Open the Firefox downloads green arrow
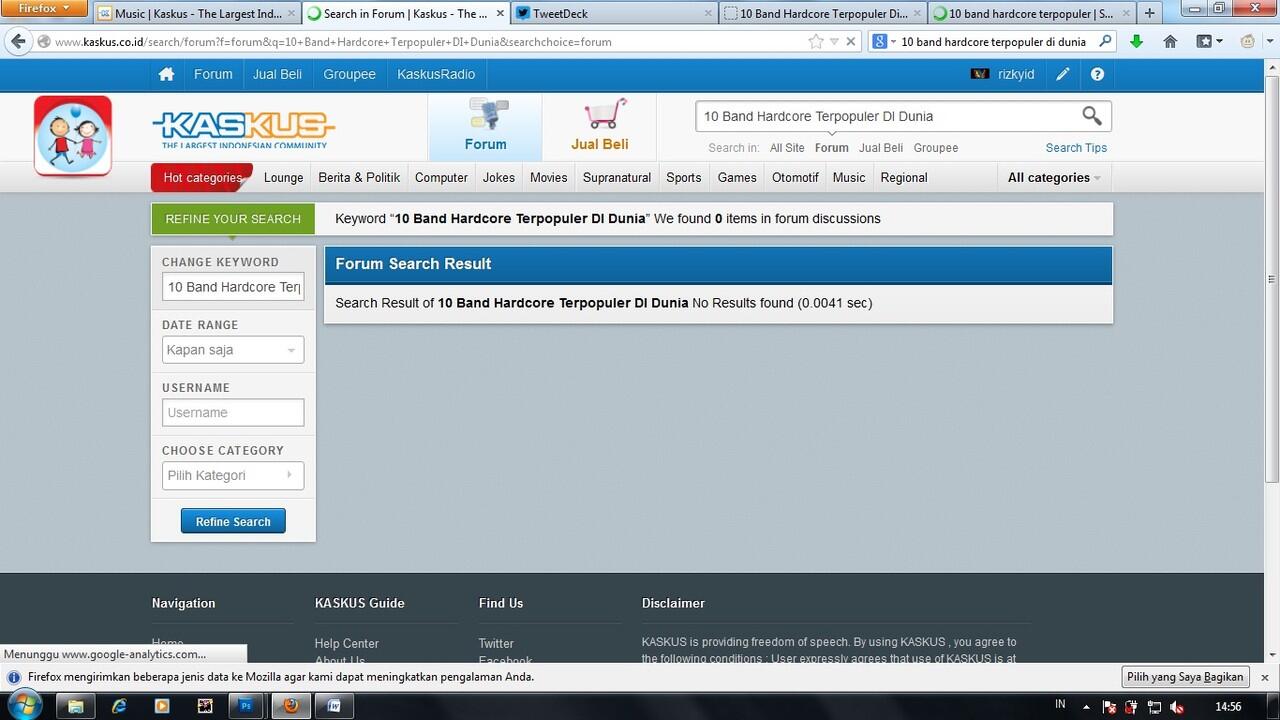This screenshot has width=1280, height=720. 1136,41
